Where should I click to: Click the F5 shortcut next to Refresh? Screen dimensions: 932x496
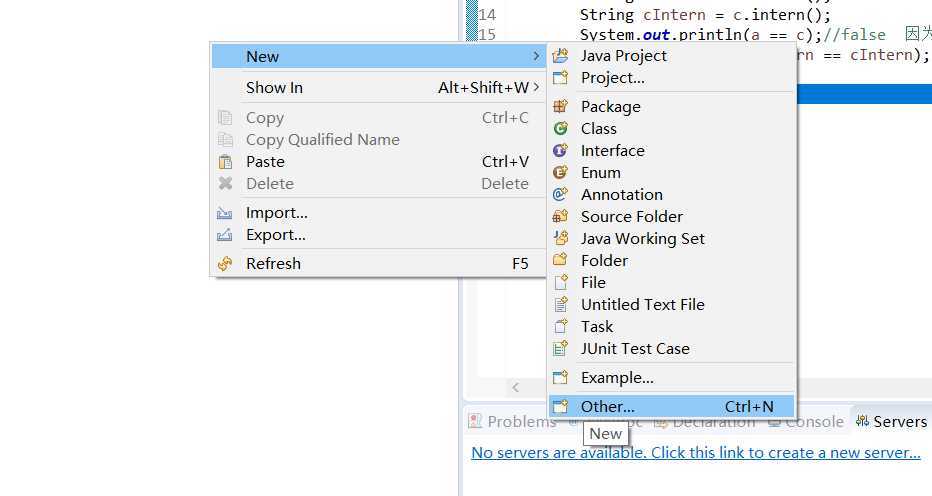(520, 263)
